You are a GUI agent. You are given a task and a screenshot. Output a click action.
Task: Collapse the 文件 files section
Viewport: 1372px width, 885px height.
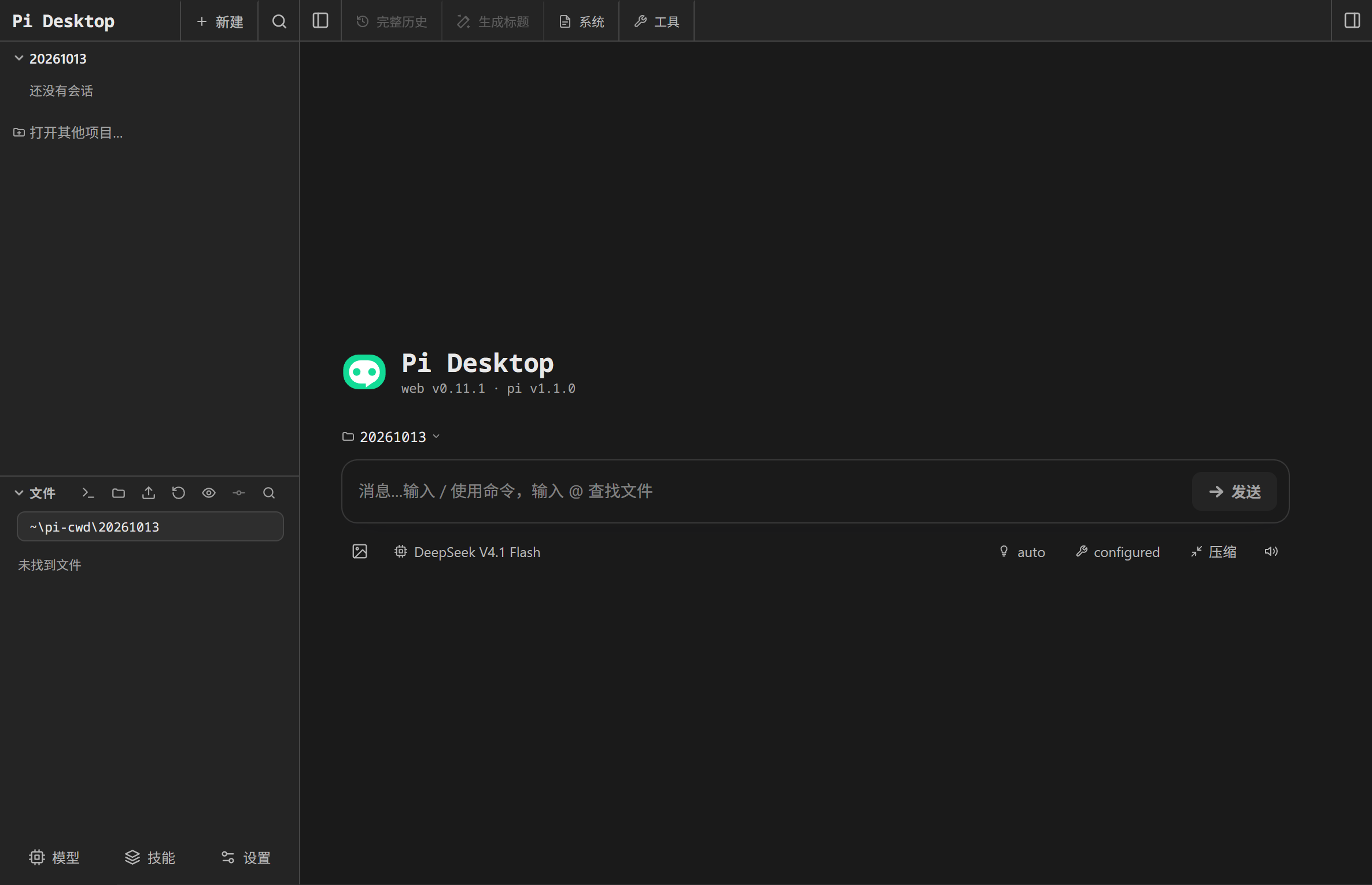pos(19,493)
